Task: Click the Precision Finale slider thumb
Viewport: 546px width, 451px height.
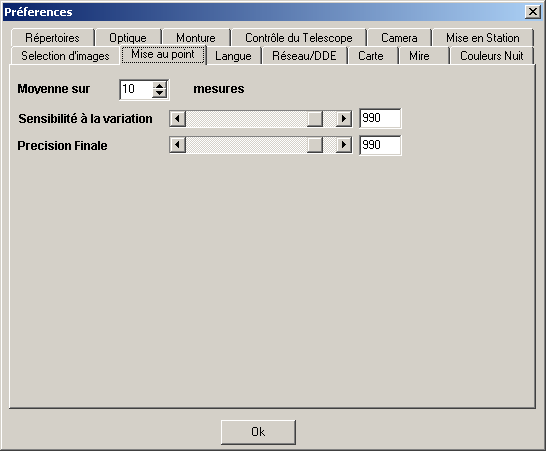Action: click(x=315, y=145)
